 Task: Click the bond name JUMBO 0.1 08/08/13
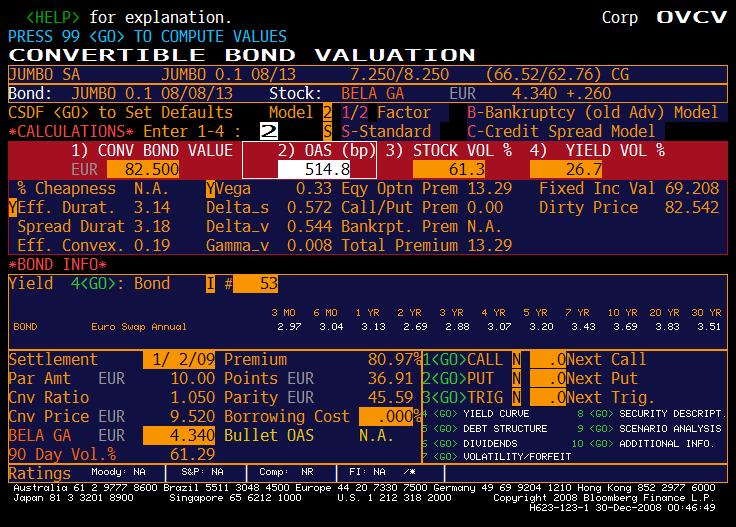point(152,93)
